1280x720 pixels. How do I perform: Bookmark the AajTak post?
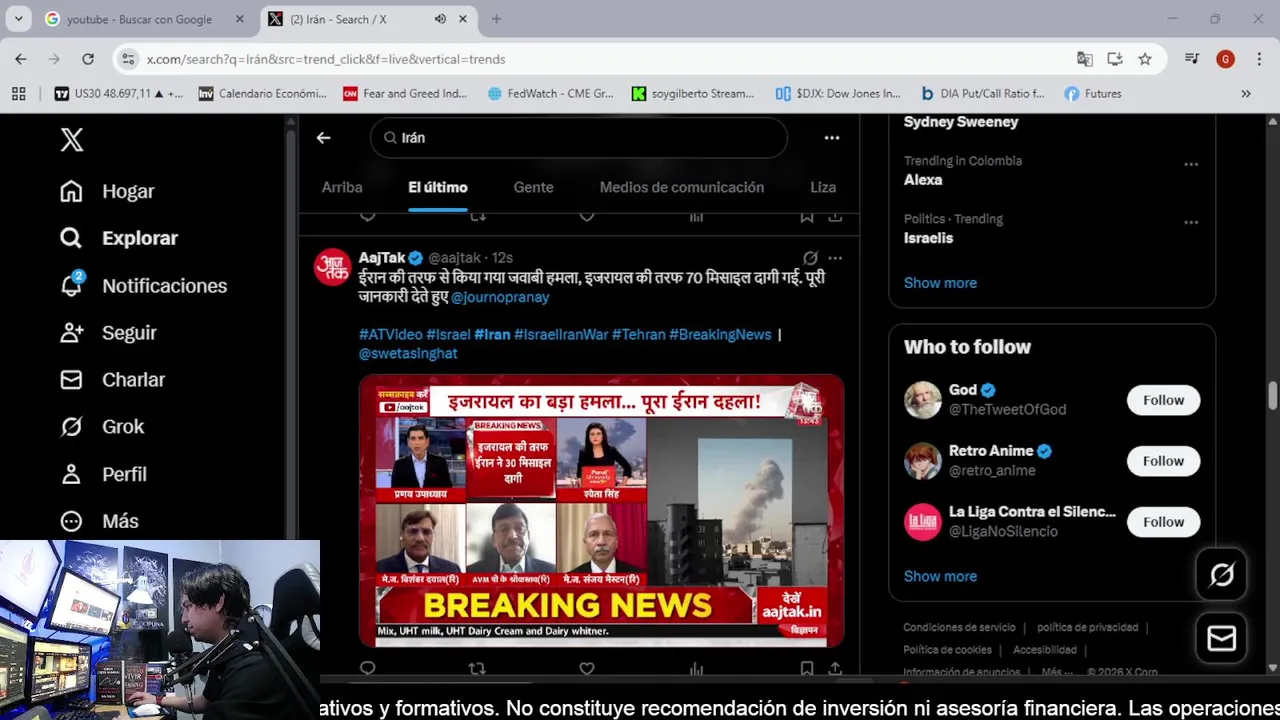pyautogui.click(x=806, y=668)
